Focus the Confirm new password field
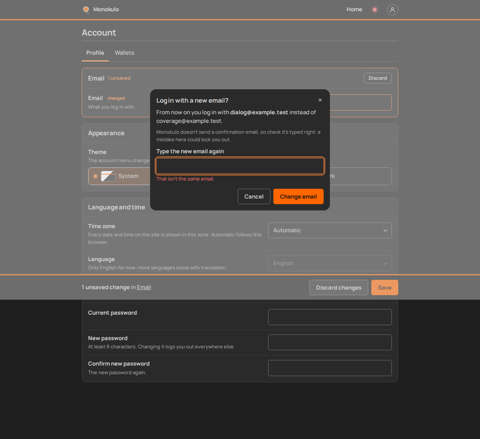 click(x=330, y=368)
